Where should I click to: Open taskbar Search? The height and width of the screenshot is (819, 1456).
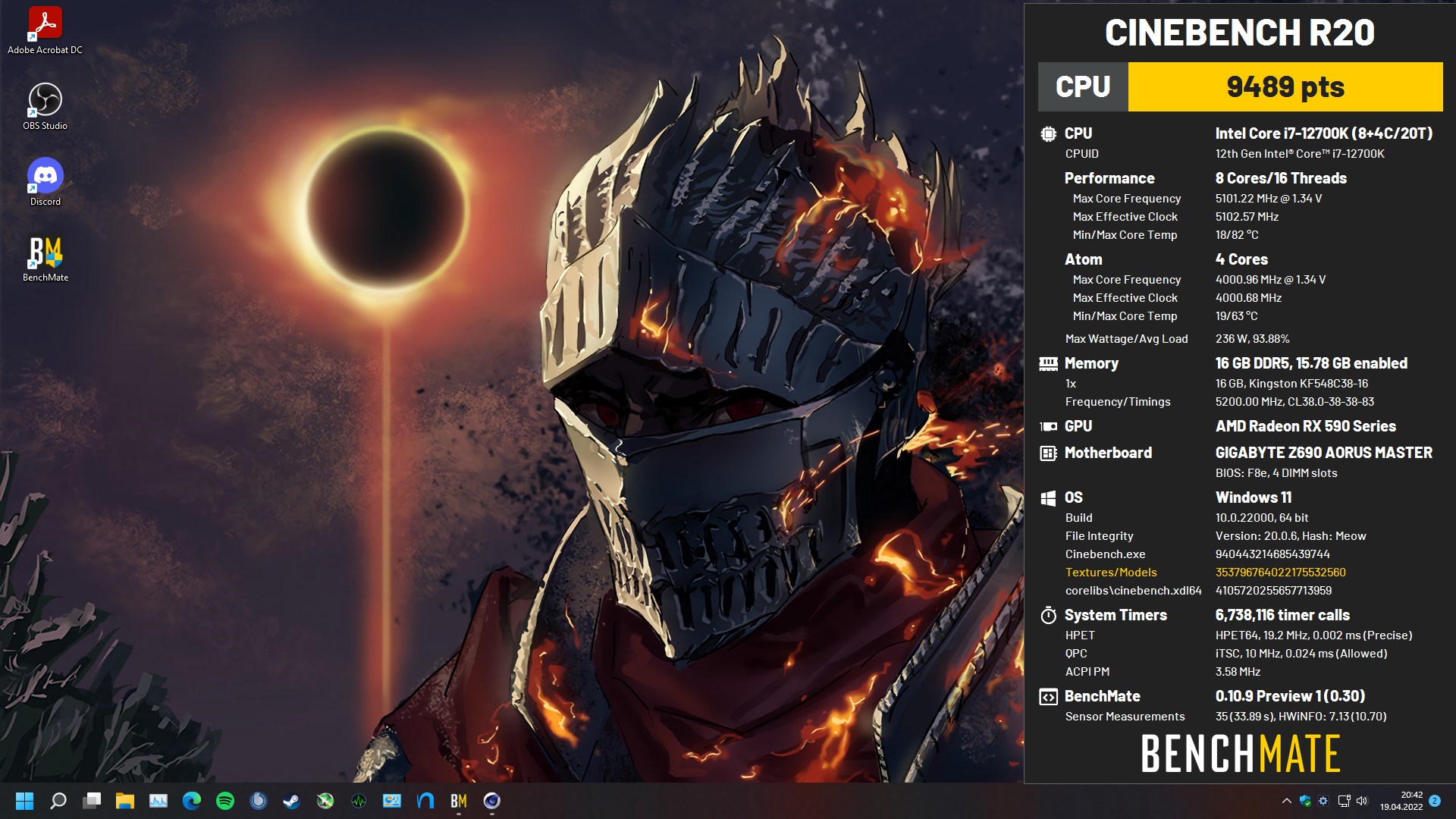click(58, 801)
